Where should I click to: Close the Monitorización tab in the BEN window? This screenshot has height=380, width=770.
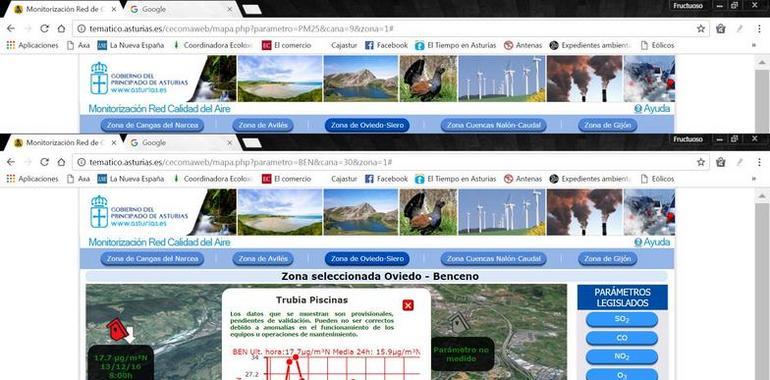tap(114, 143)
